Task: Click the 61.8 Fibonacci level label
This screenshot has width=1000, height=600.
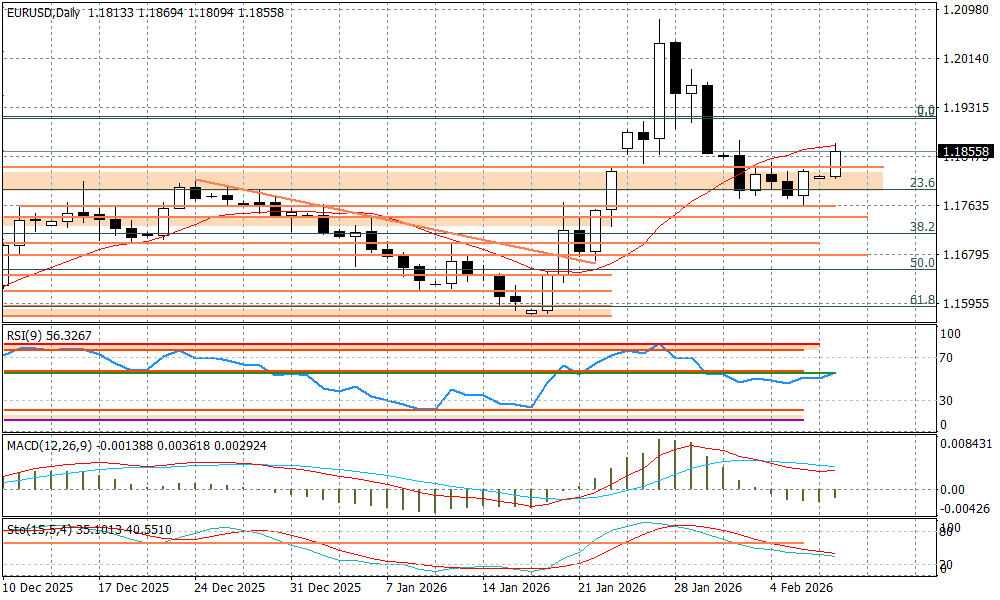Action: click(x=922, y=299)
